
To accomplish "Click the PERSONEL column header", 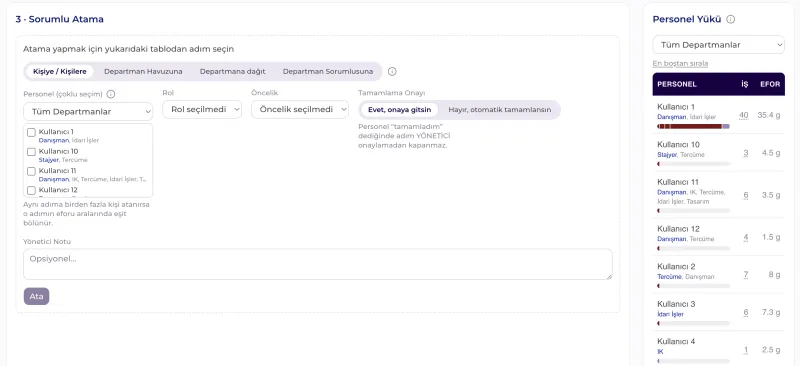I will pos(677,84).
